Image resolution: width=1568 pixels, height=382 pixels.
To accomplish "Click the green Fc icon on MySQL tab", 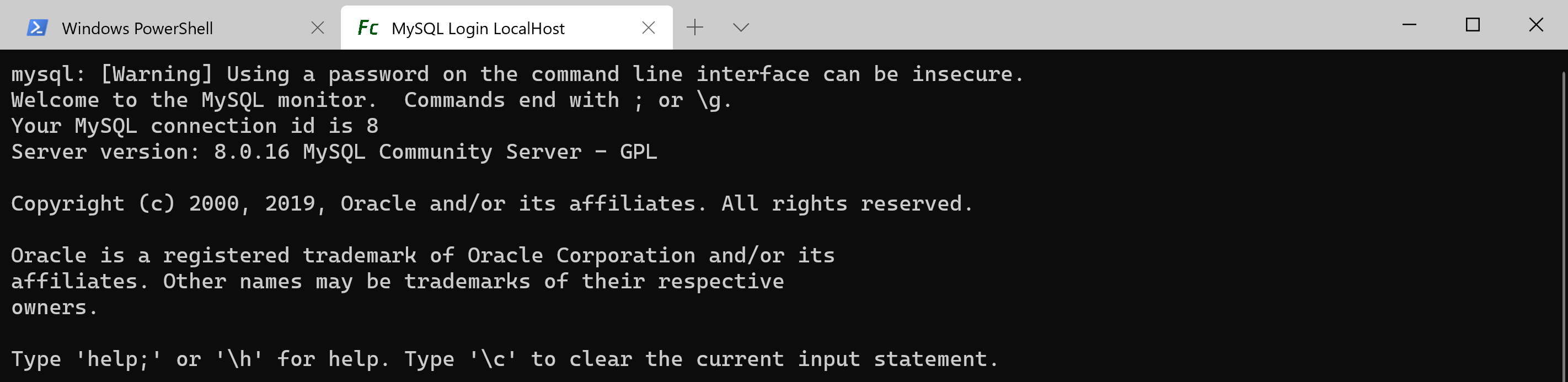I will coord(368,28).
